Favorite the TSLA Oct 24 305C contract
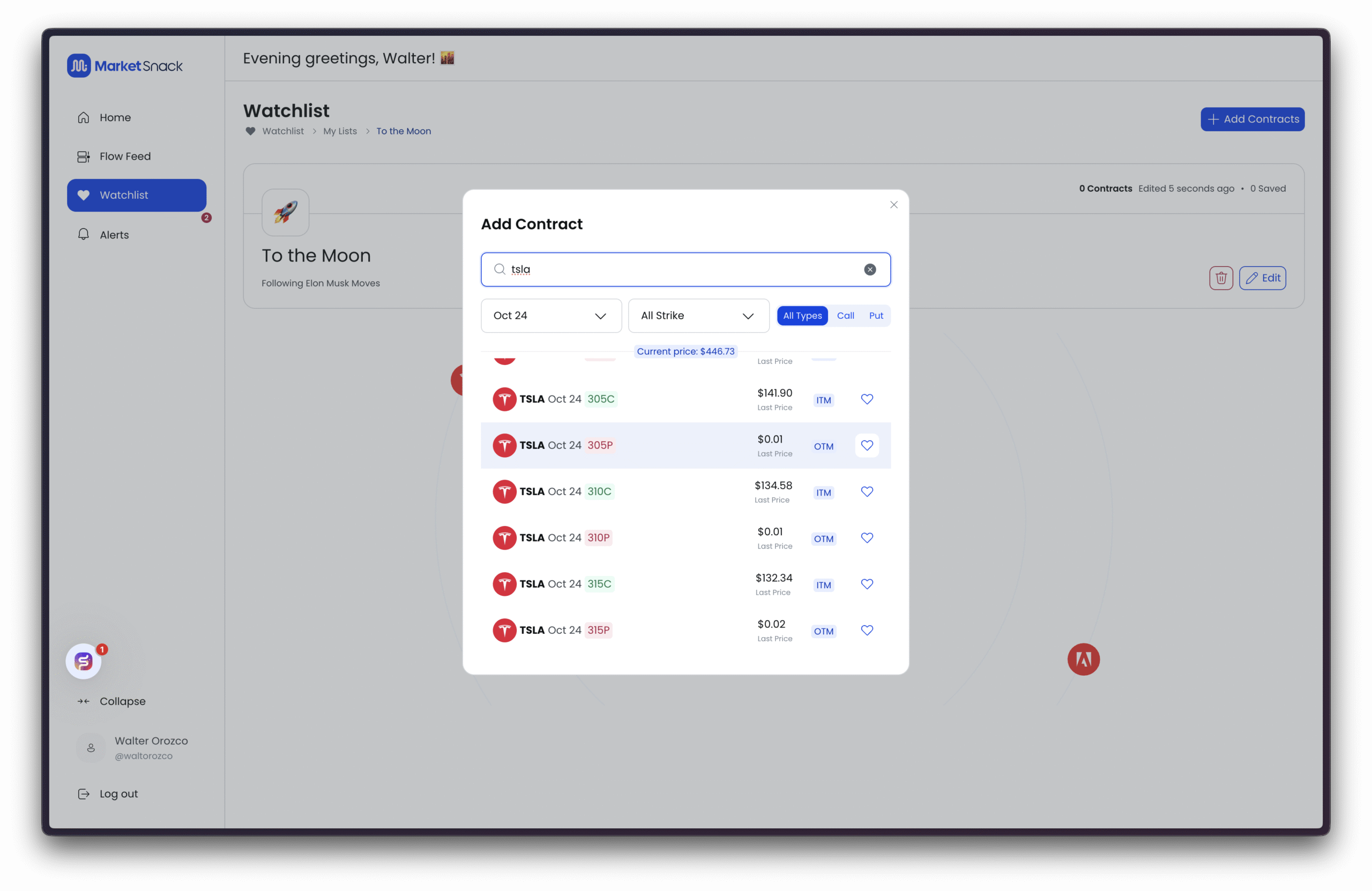This screenshot has height=891, width=1372. pyautogui.click(x=867, y=399)
